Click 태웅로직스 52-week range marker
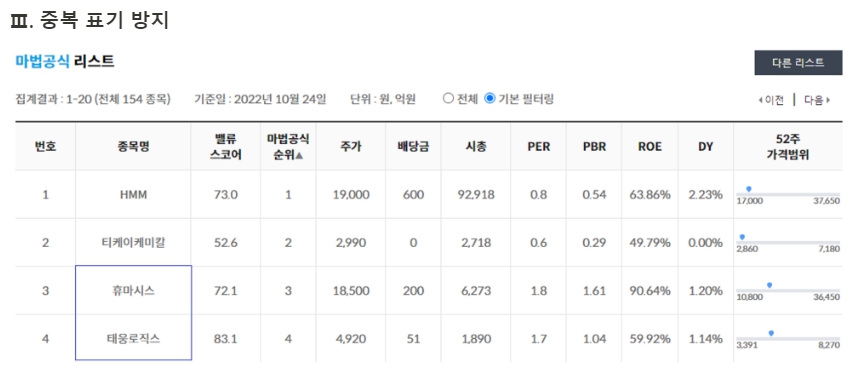 point(771,333)
